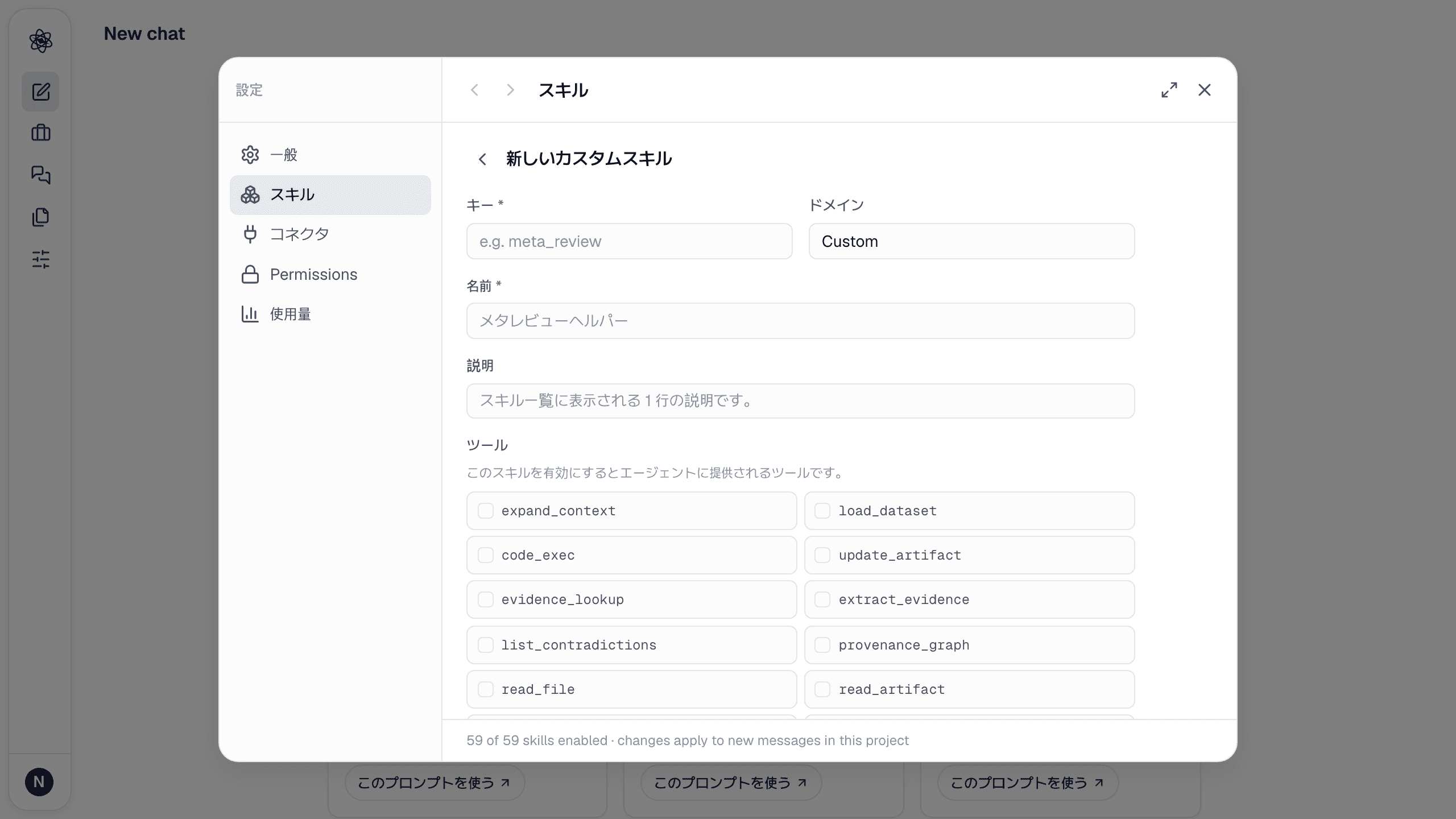This screenshot has width=1456, height=819.
Task: Click the N user avatar
Action: tap(39, 782)
